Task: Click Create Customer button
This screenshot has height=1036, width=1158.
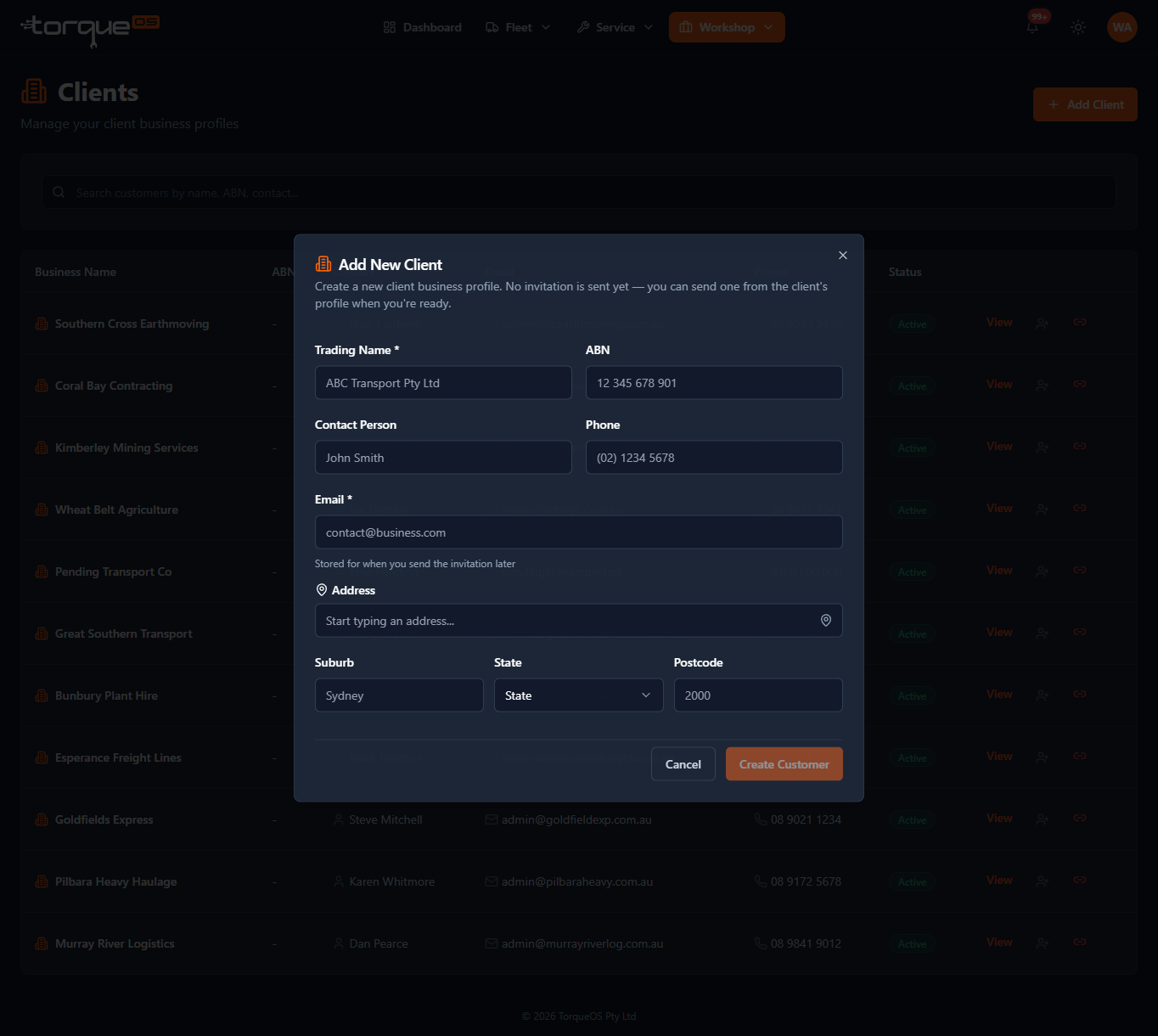Action: tap(784, 764)
